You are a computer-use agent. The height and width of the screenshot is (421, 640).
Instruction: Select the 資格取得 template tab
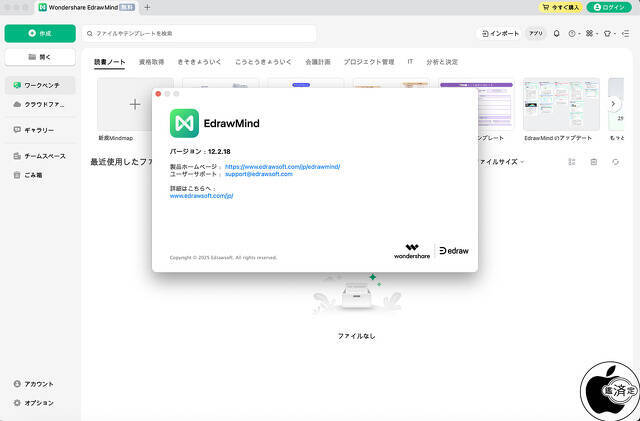coord(152,62)
